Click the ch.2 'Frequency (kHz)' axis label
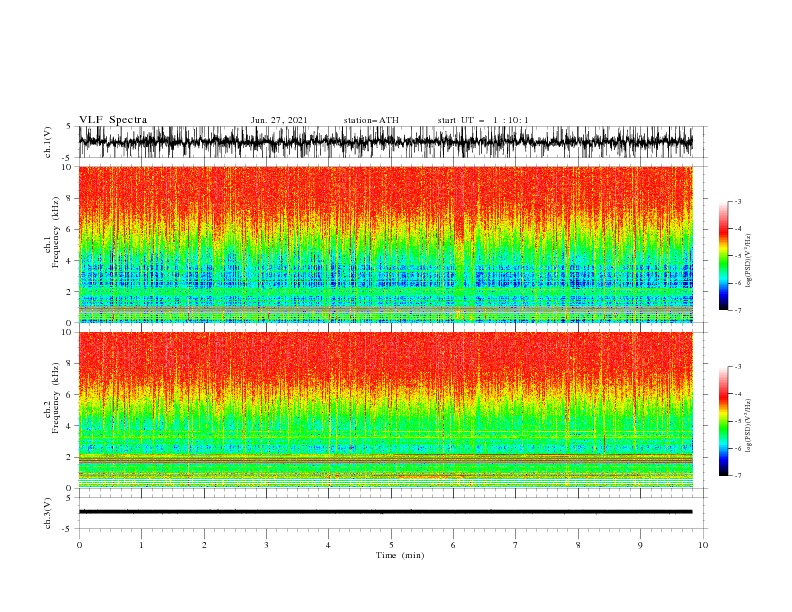The height and width of the screenshot is (612, 792). (x=56, y=398)
